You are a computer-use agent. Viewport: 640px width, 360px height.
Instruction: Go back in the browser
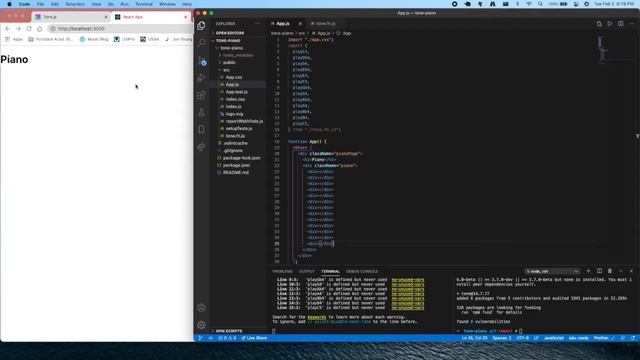coord(8,29)
